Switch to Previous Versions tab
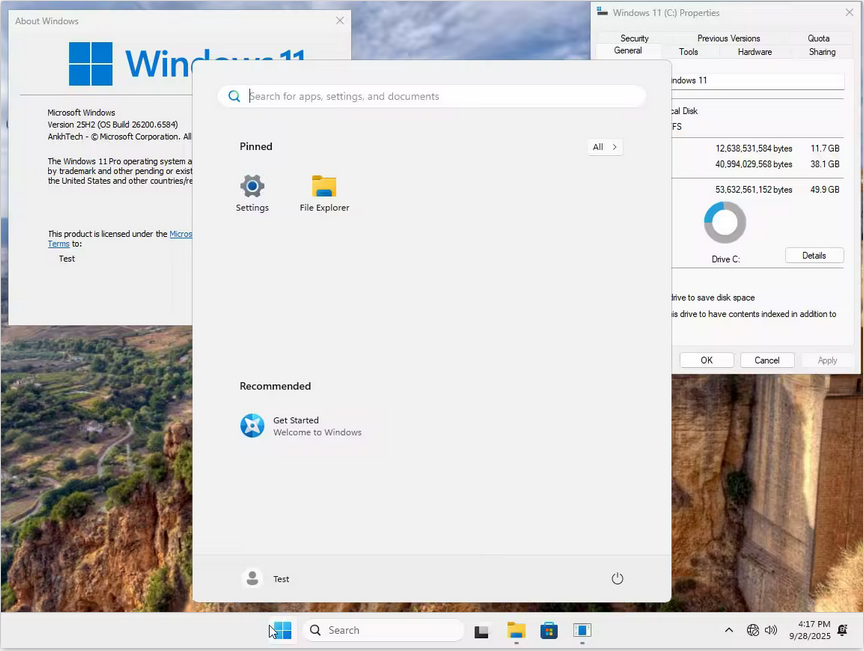864x651 pixels. [x=728, y=39]
